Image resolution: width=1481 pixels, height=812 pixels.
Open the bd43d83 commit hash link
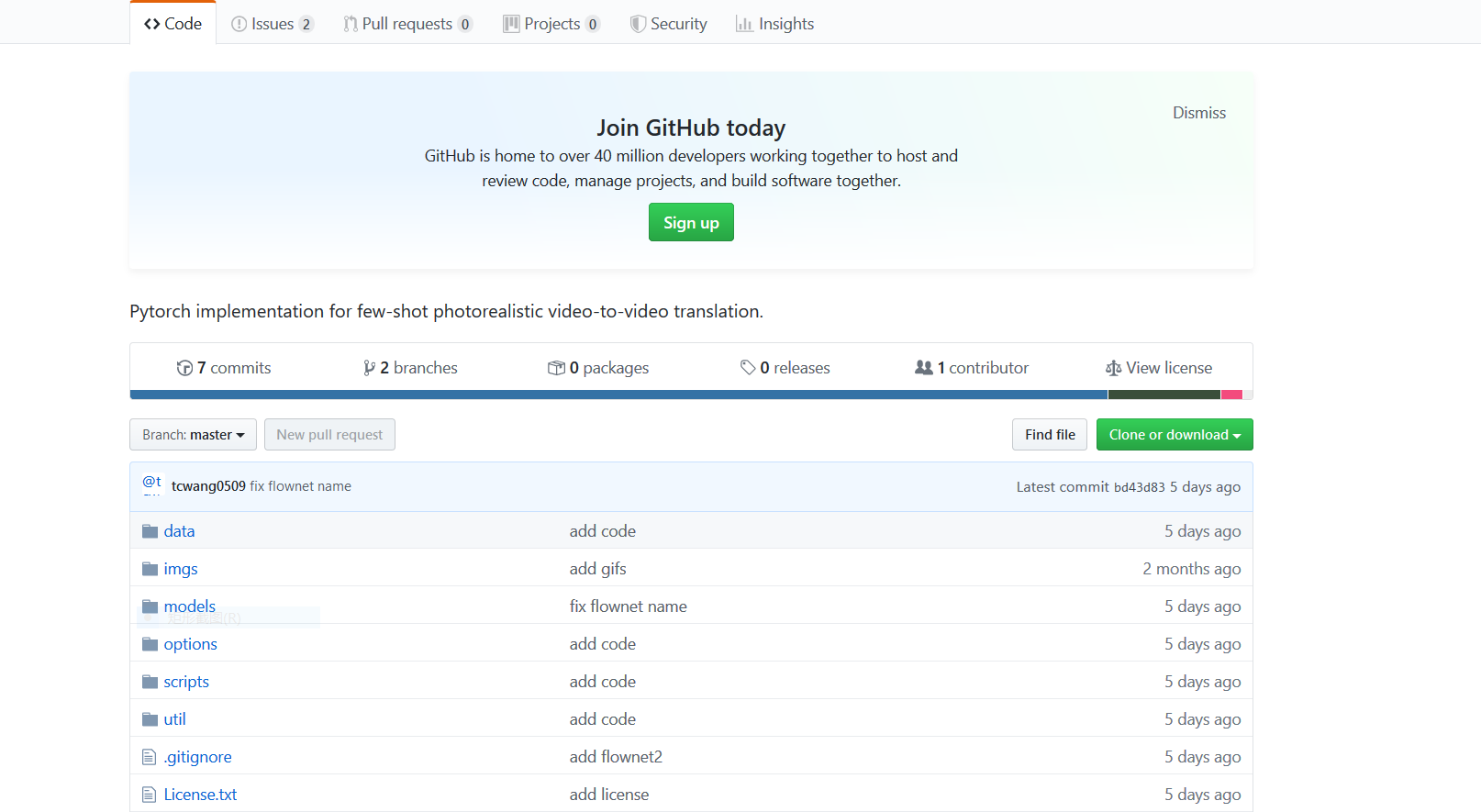[x=1139, y=487]
